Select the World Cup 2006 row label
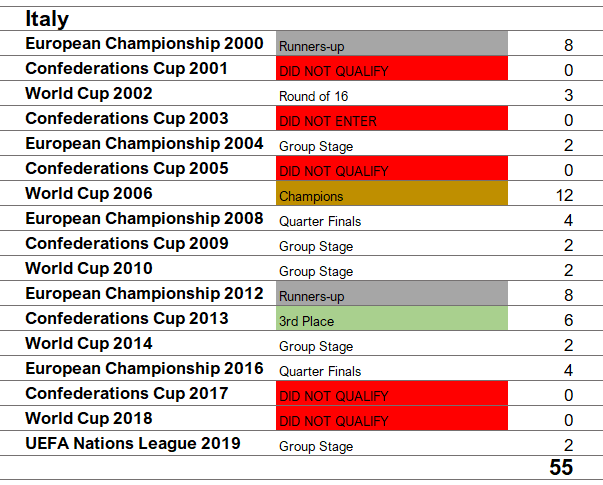Image resolution: width=603 pixels, height=485 pixels. pos(89,193)
